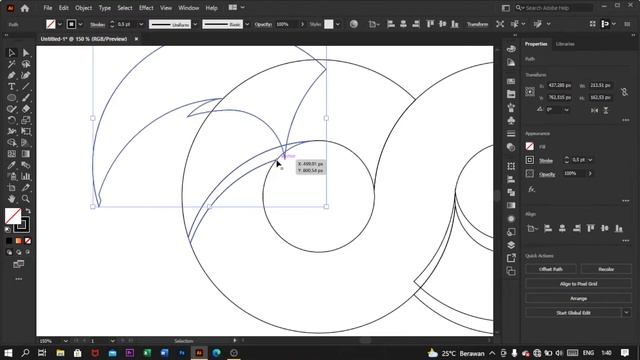Open the Recolor Artwork wheel icon
The height and width of the screenshot is (360, 640).
[353, 24]
